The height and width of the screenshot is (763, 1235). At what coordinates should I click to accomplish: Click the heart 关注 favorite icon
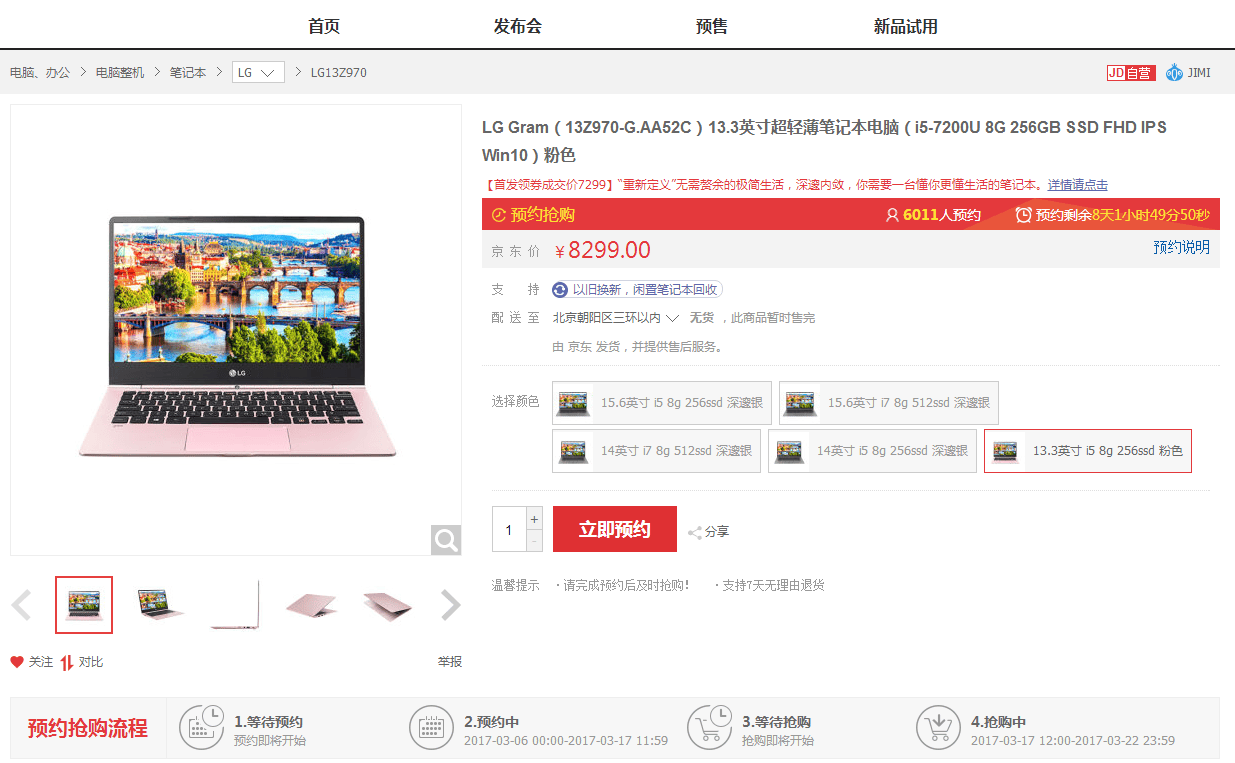click(x=17, y=662)
